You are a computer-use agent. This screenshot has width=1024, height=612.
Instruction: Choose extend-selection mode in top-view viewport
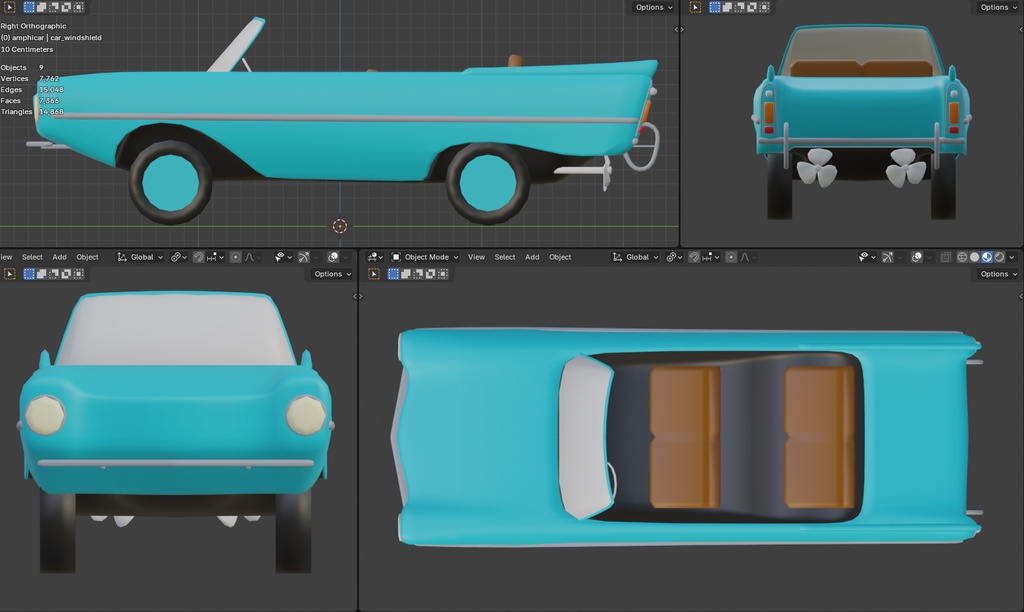[406, 274]
